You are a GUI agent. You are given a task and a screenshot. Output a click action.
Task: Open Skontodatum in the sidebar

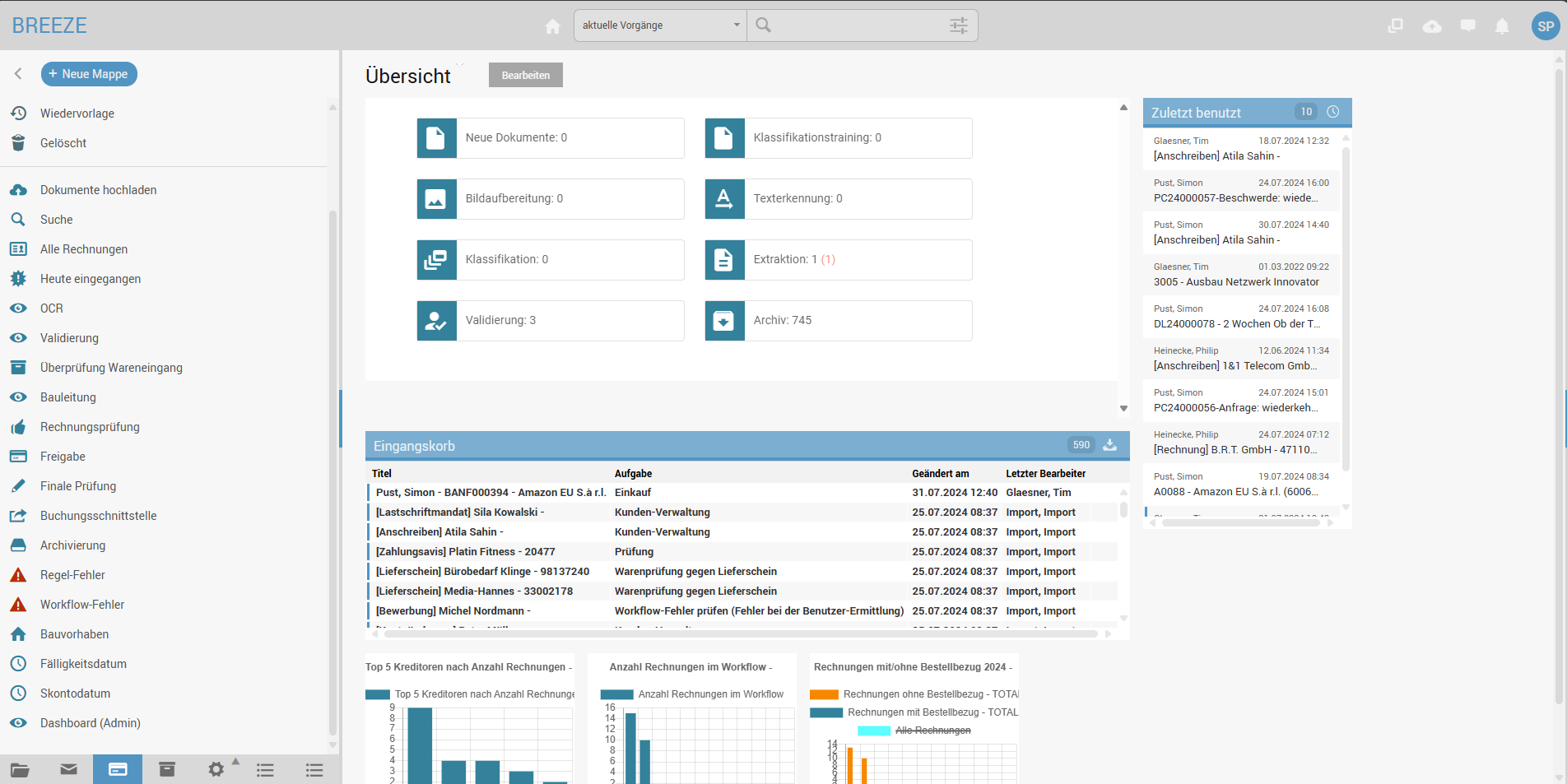75,694
